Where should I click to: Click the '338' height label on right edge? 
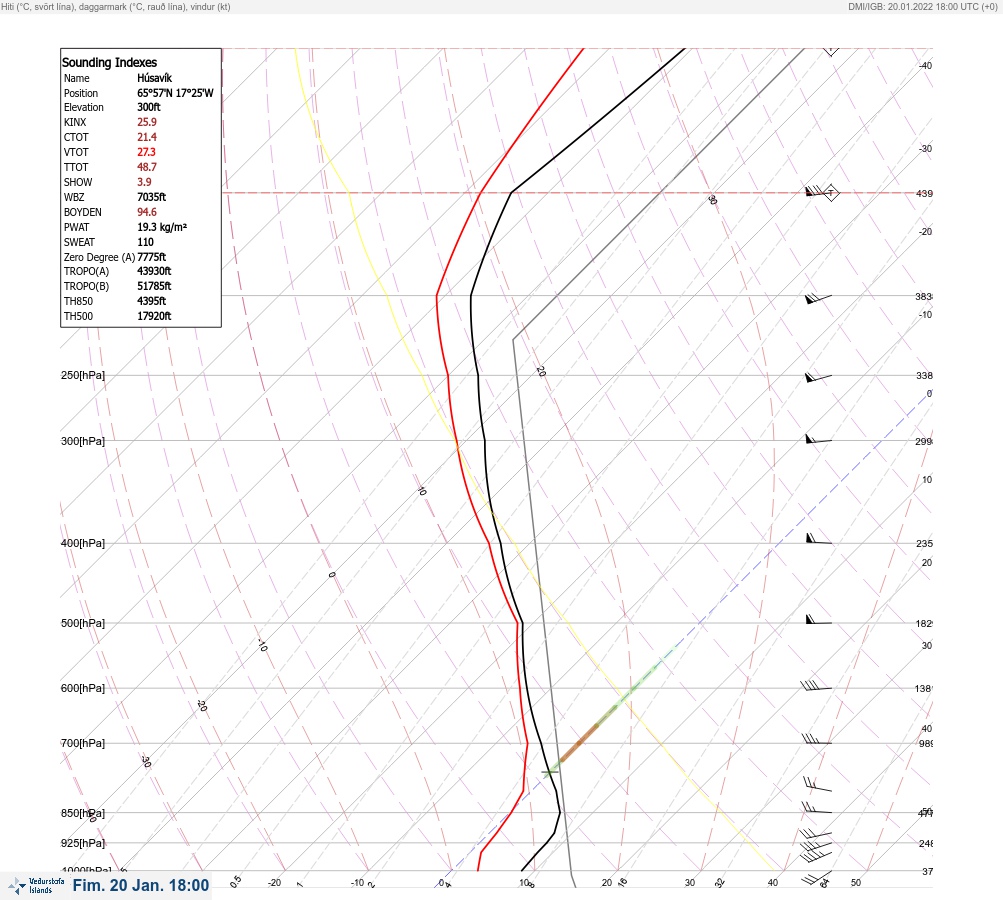click(x=924, y=375)
